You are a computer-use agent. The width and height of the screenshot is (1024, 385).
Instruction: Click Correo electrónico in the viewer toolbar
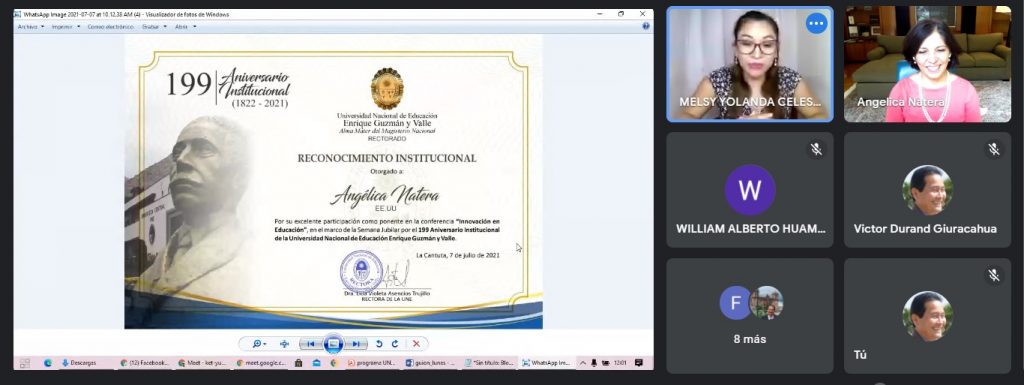(110, 27)
